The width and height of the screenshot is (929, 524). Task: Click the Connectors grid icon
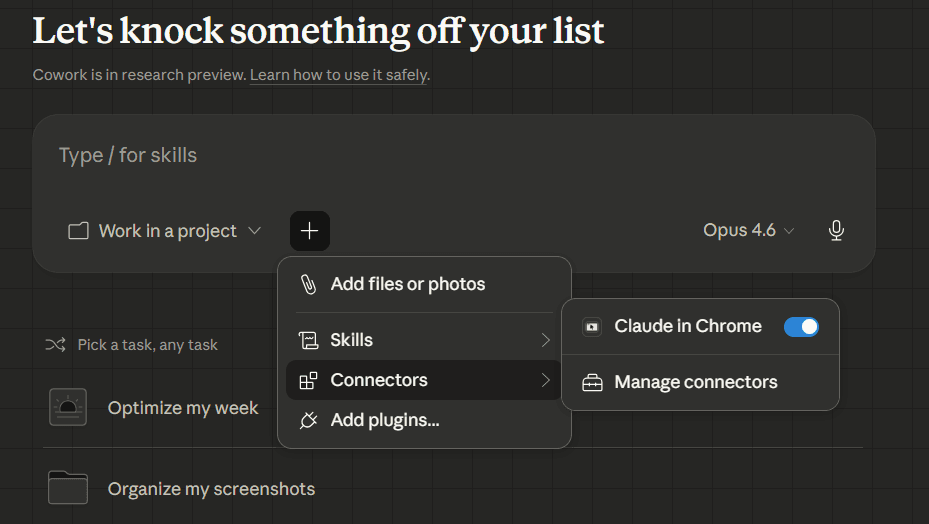pos(309,380)
